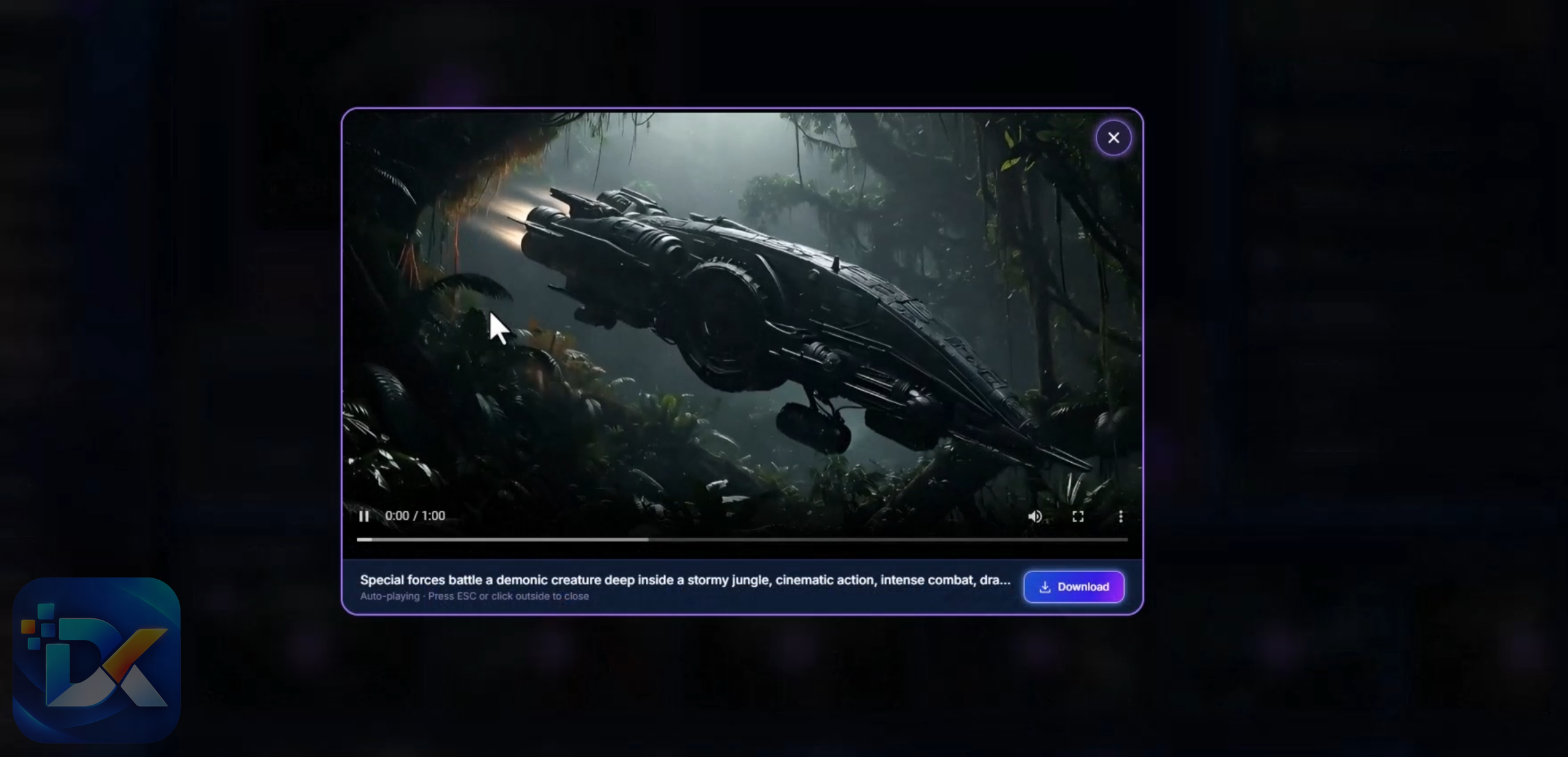Mute the video with the speaker icon

1035,517
